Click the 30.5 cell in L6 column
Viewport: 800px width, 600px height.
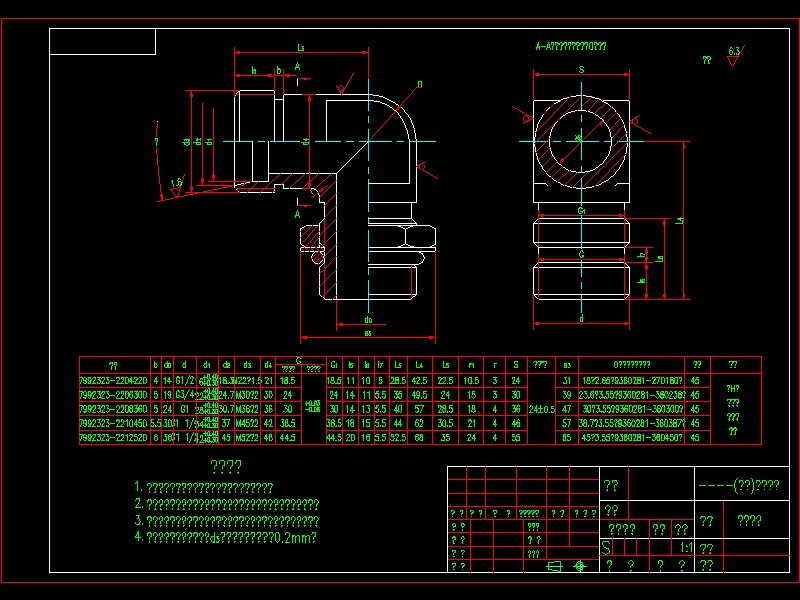(445, 423)
